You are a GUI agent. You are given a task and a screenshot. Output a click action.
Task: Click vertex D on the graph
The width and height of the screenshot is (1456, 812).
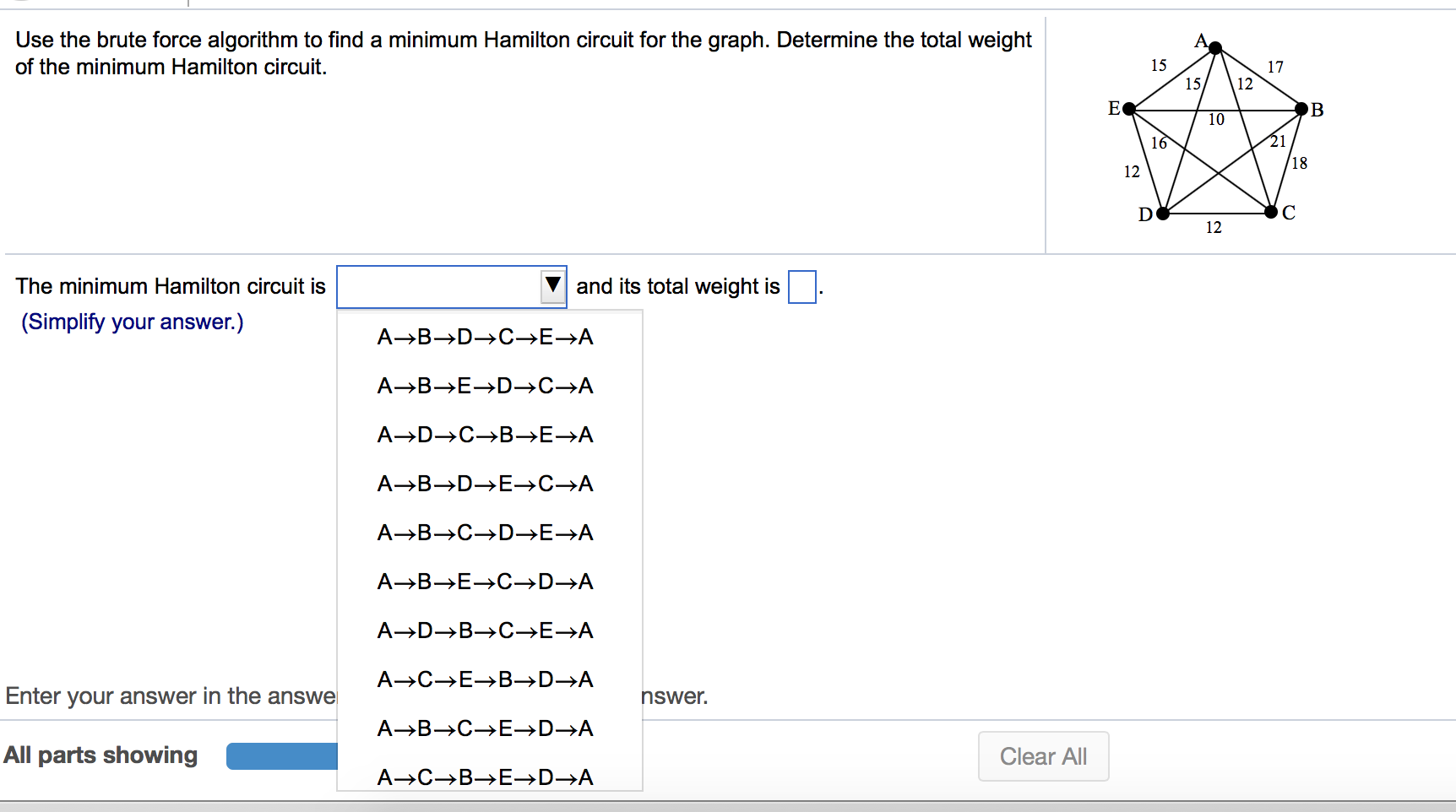click(x=1163, y=214)
